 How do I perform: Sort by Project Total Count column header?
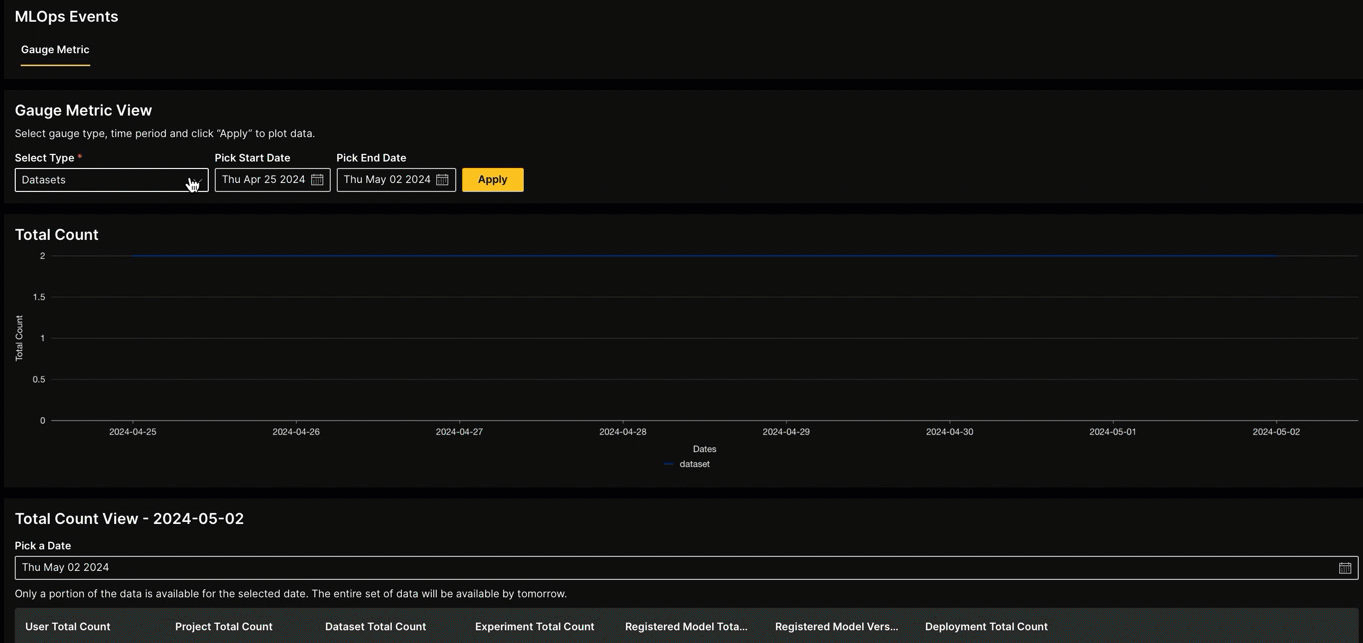(224, 627)
